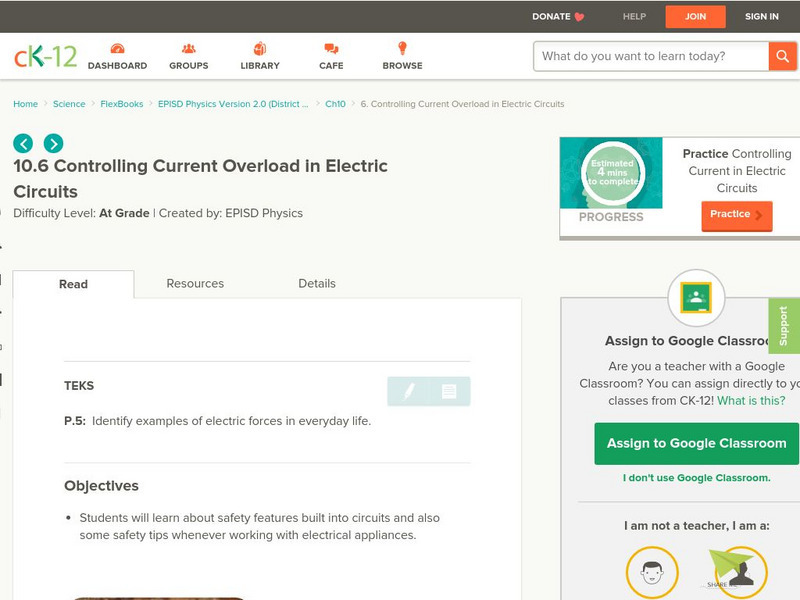Open the "What is this?" link

[751, 401]
